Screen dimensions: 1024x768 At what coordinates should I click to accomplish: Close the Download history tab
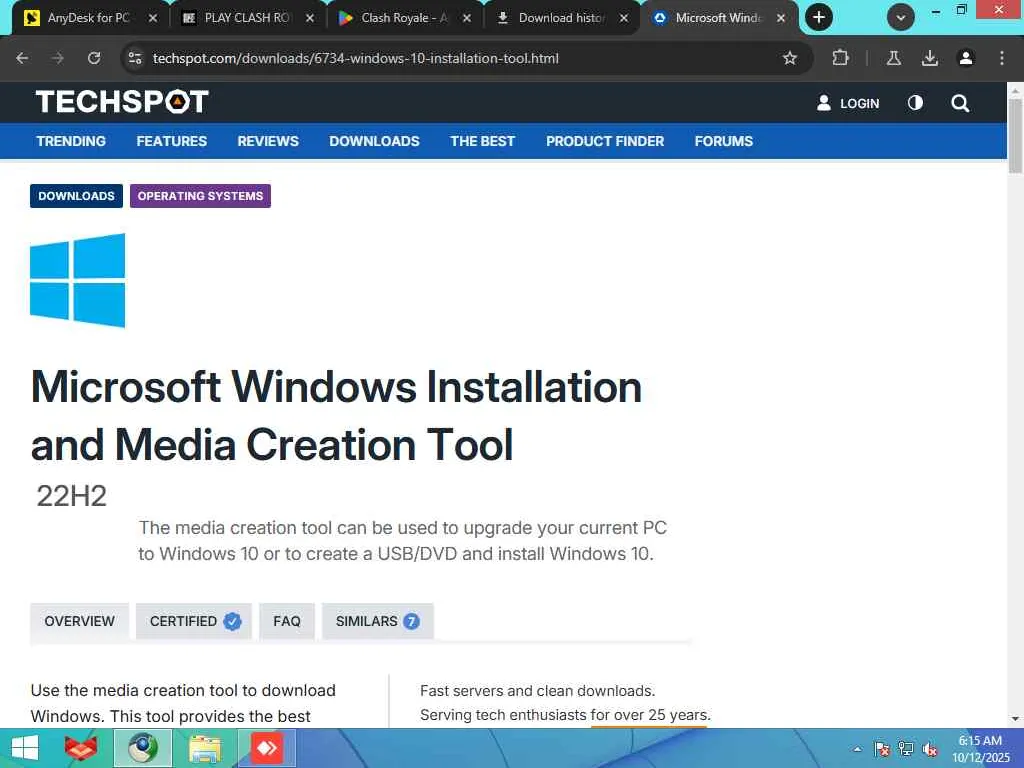click(x=624, y=18)
